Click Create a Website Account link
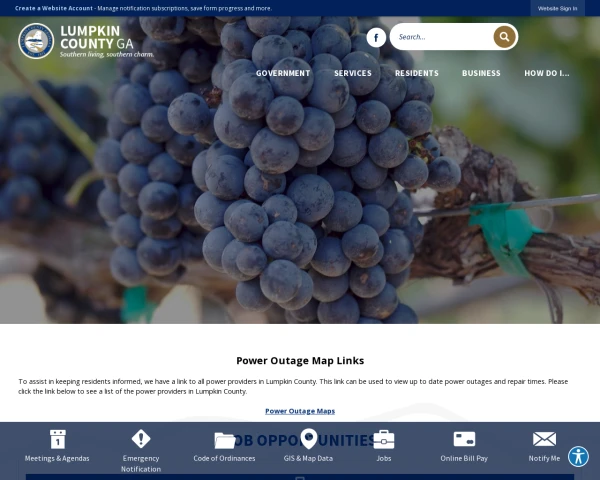 (54, 8)
